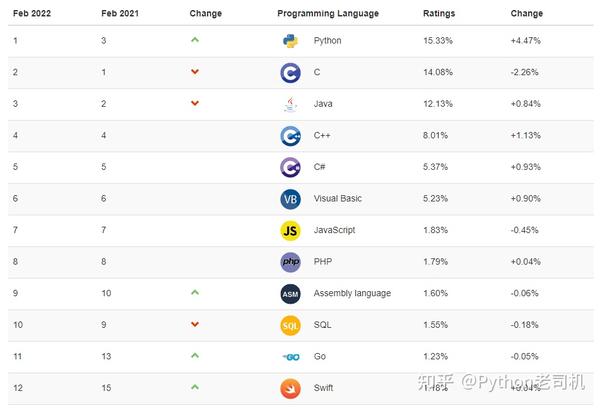600x408 pixels.
Task: Click the C++ logo icon
Action: click(290, 136)
